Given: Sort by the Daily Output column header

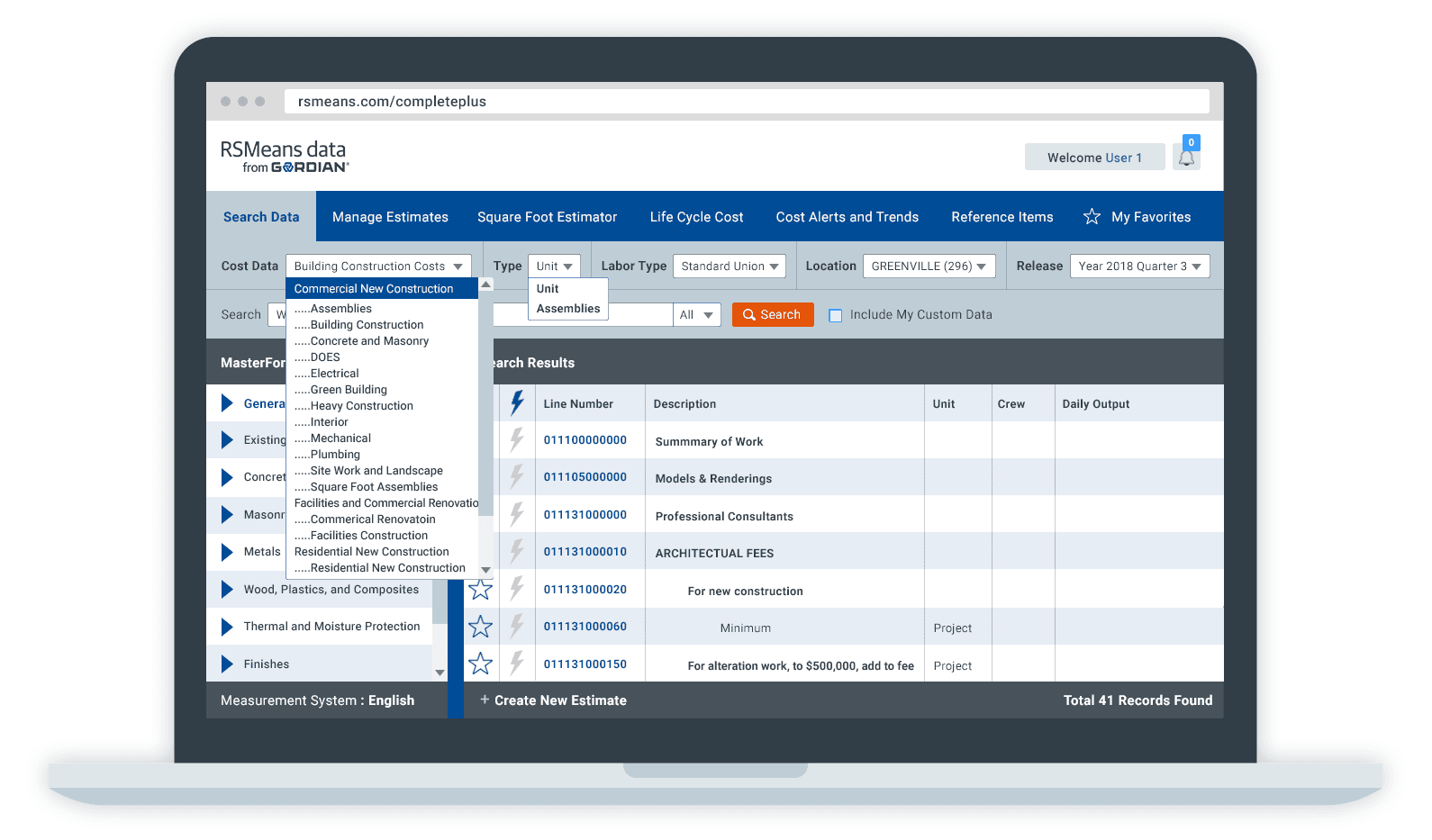Looking at the screenshot, I should [1095, 404].
